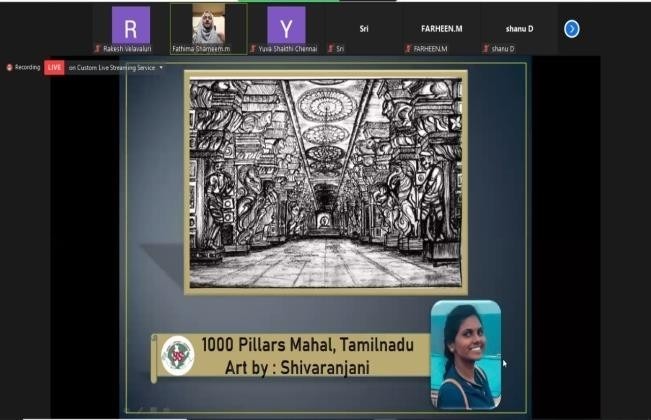Select Rakesh's purple R avatar tile
Image resolution: width=651 pixels, height=420 pixels.
[x=131, y=25]
